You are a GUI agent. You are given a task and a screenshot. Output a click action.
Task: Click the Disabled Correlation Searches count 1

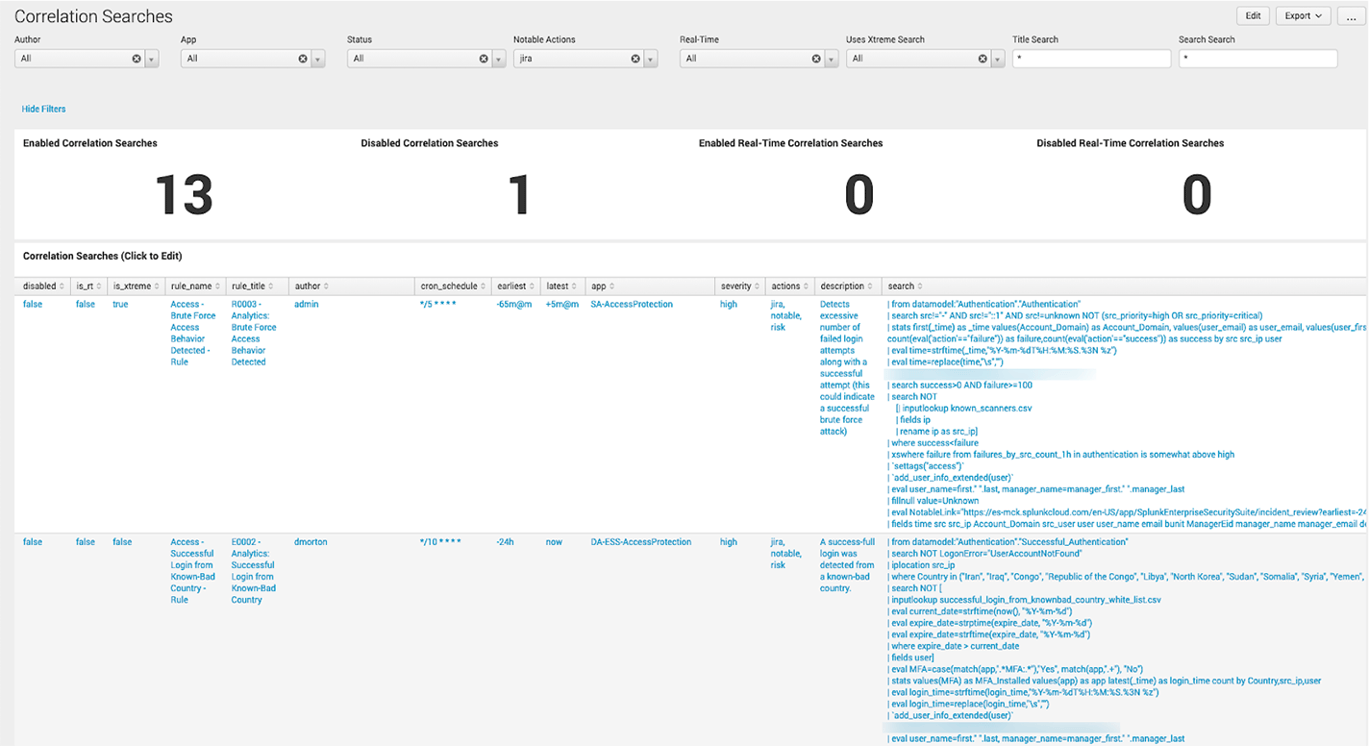[x=519, y=195]
